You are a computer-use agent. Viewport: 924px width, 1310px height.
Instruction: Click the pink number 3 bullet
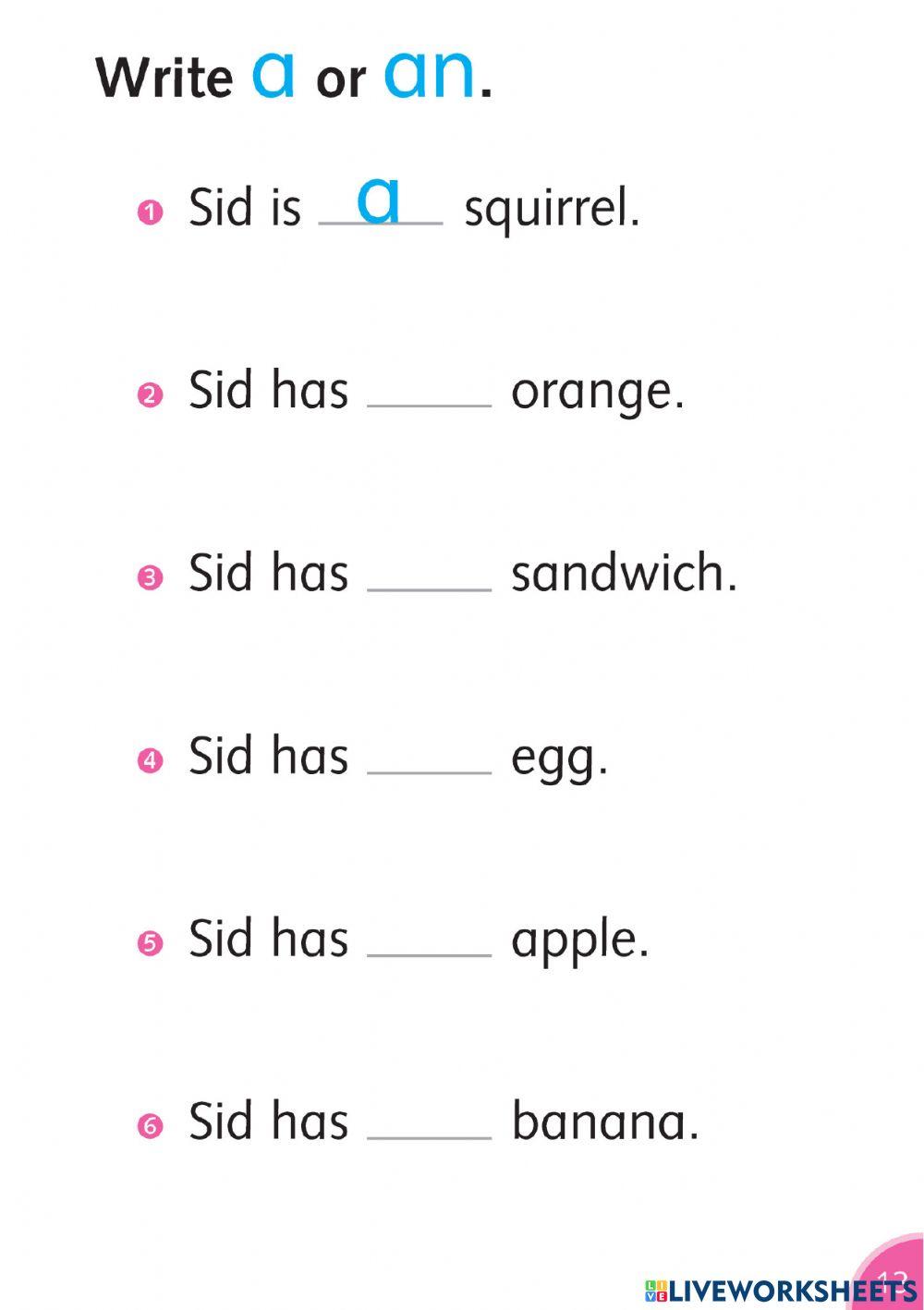tap(150, 578)
